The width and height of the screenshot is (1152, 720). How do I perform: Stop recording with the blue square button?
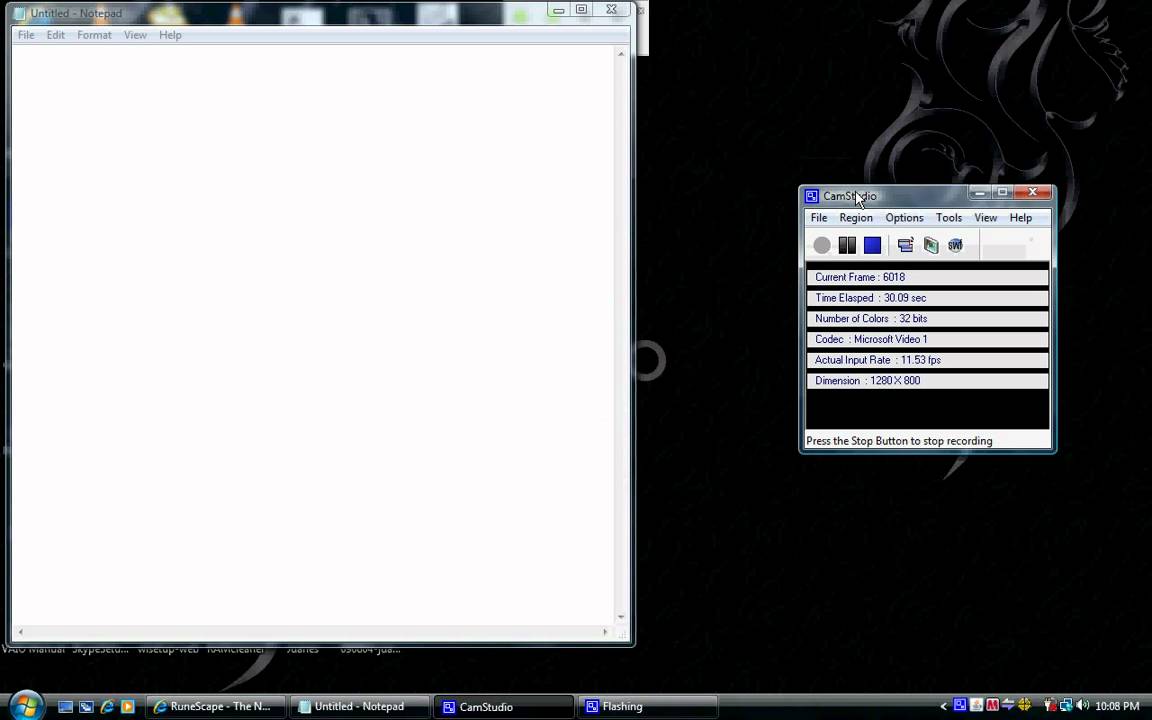[872, 245]
